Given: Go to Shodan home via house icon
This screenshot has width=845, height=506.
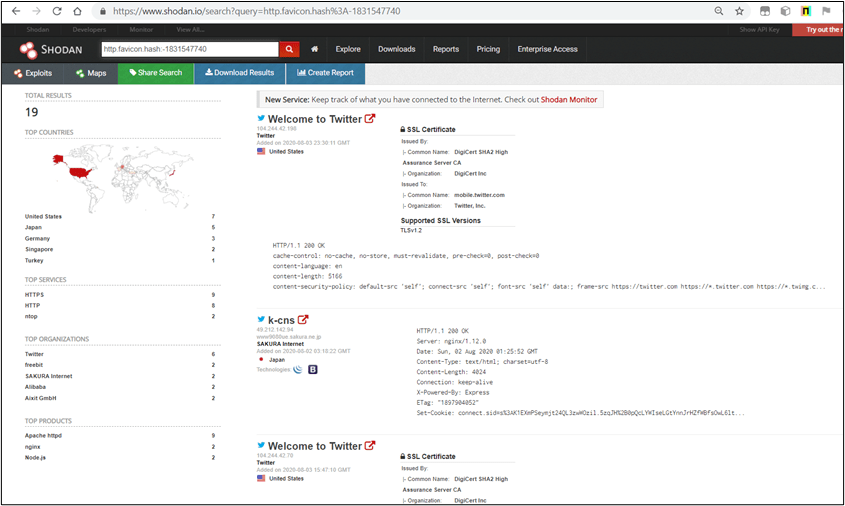Looking at the screenshot, I should (x=314, y=49).
